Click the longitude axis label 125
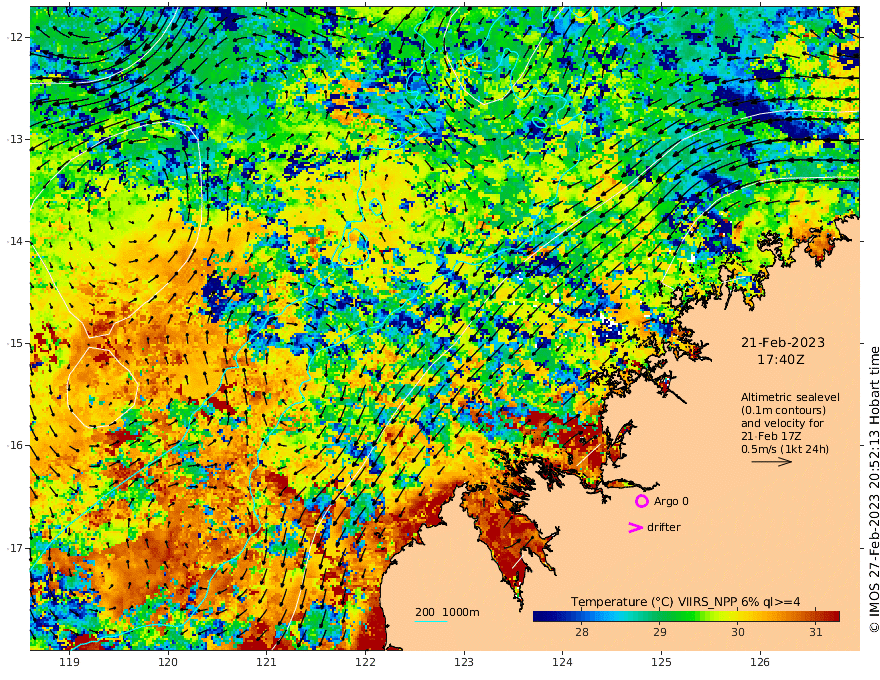 661,663
